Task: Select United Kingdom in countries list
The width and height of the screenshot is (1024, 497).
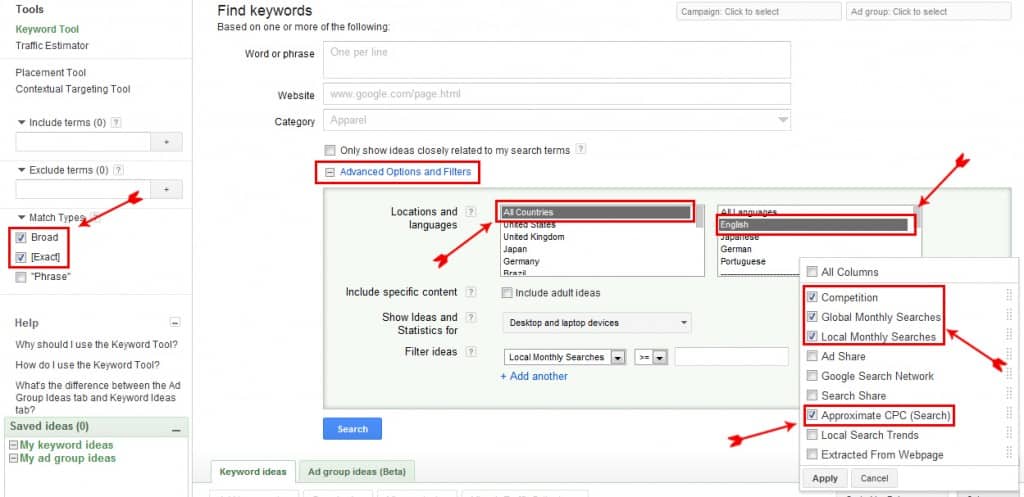Action: (534, 237)
